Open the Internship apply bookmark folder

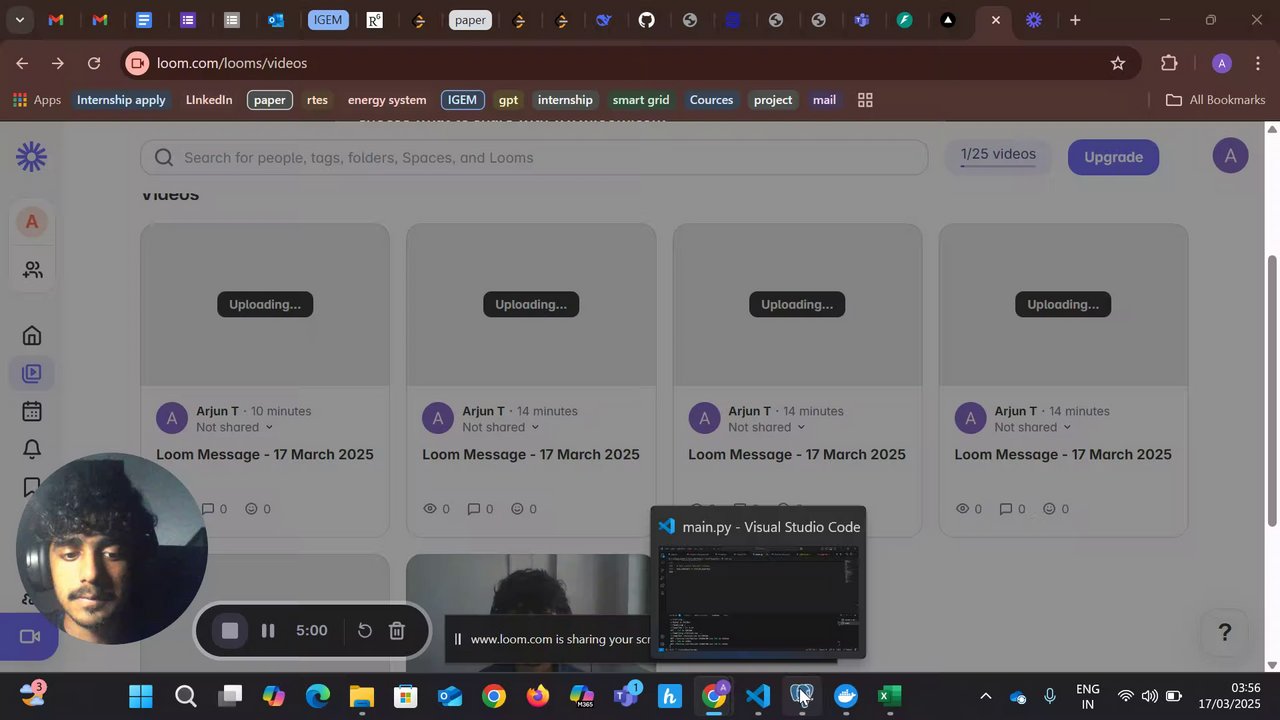pos(121,100)
